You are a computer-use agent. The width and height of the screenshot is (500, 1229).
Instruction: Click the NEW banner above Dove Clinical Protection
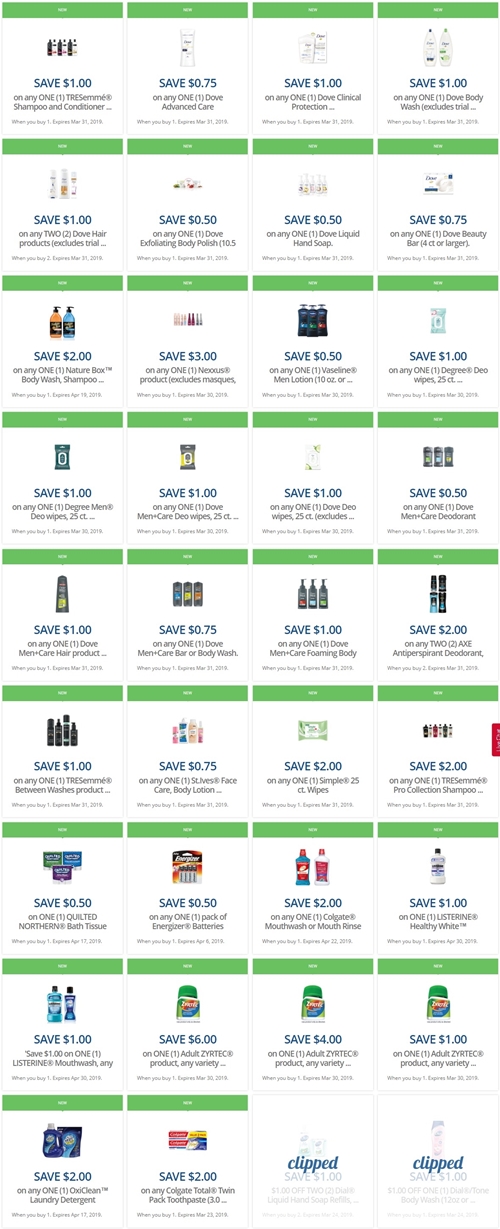coord(312,10)
